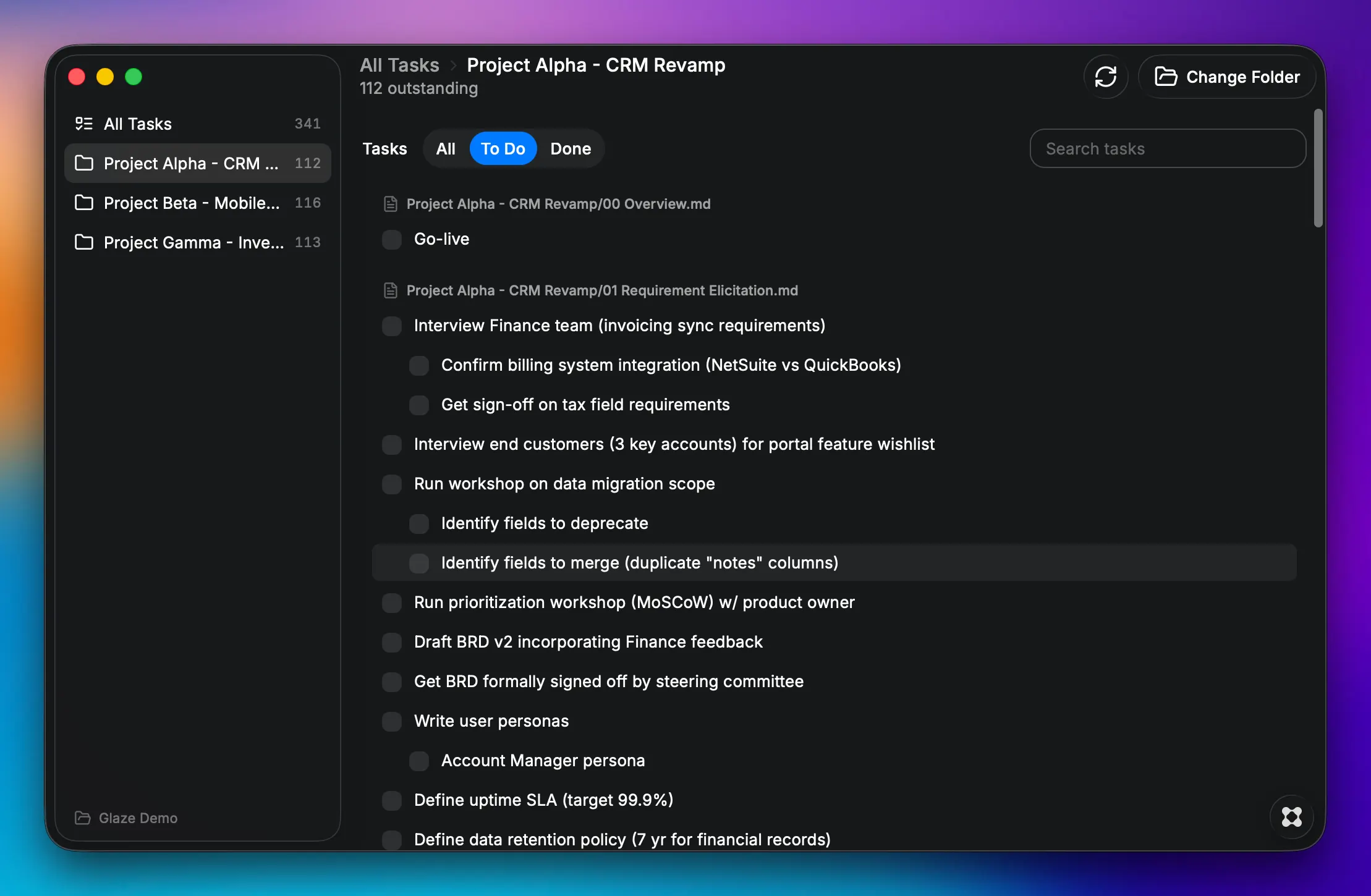Mark Account Manager persona complete
This screenshot has width=1371, height=896.
pyautogui.click(x=419, y=761)
